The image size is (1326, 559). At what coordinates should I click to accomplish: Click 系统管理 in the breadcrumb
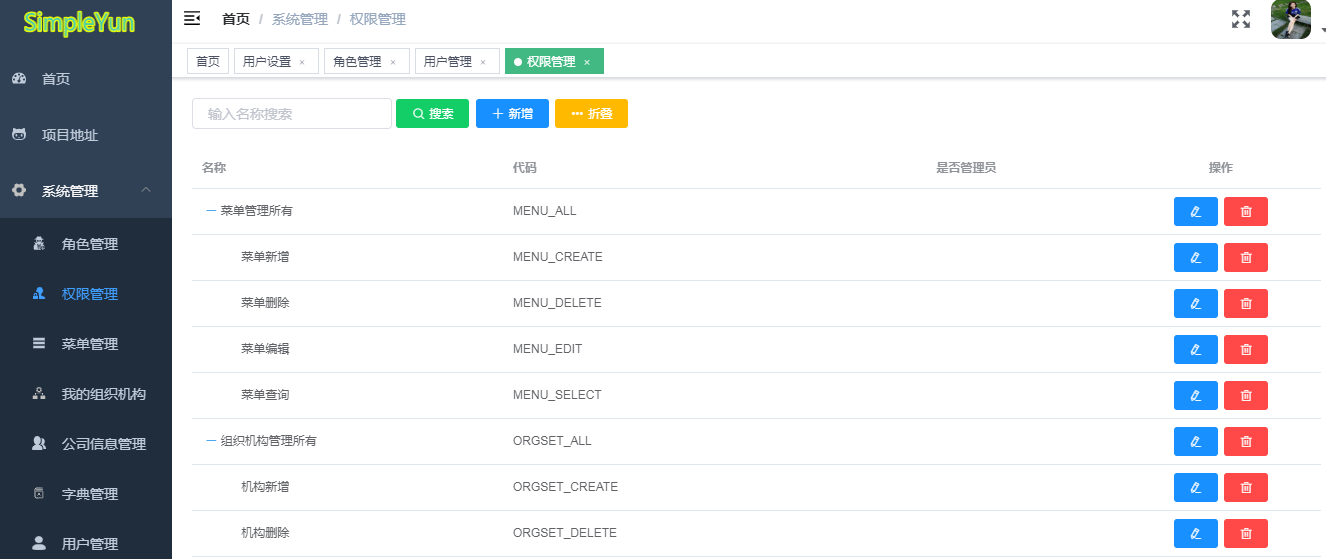pyautogui.click(x=300, y=19)
